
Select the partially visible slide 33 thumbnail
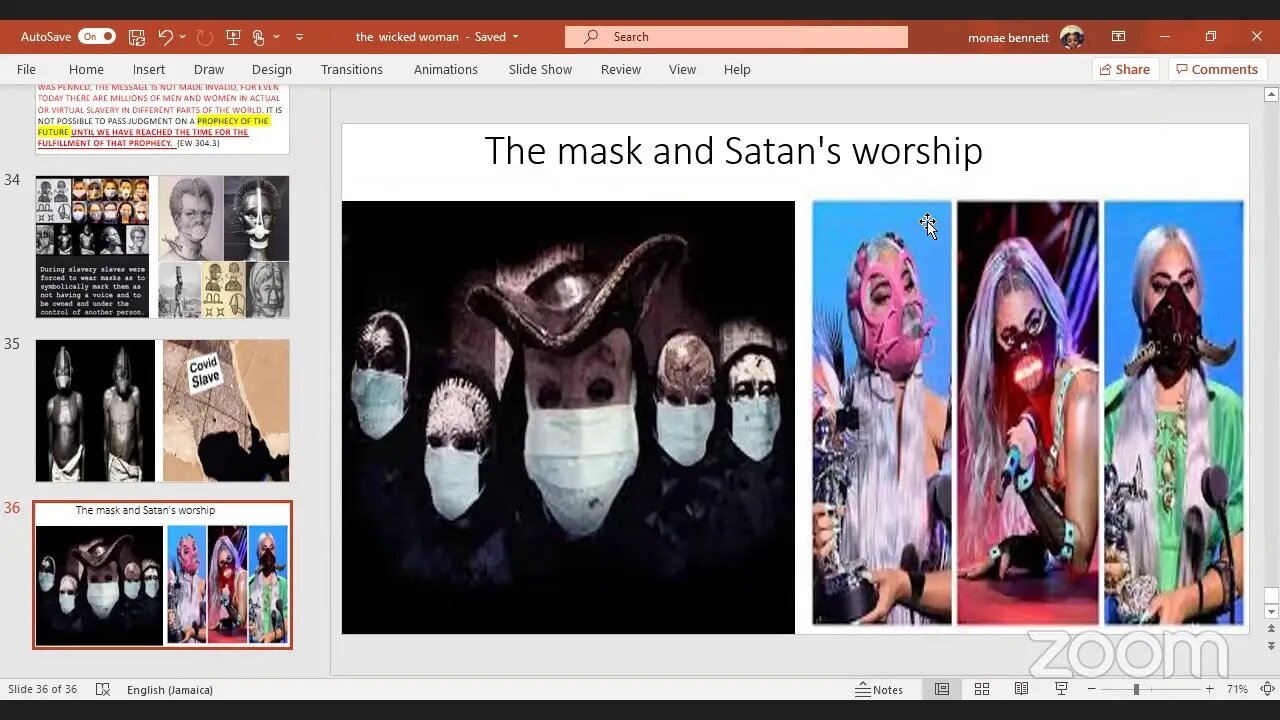[162, 119]
